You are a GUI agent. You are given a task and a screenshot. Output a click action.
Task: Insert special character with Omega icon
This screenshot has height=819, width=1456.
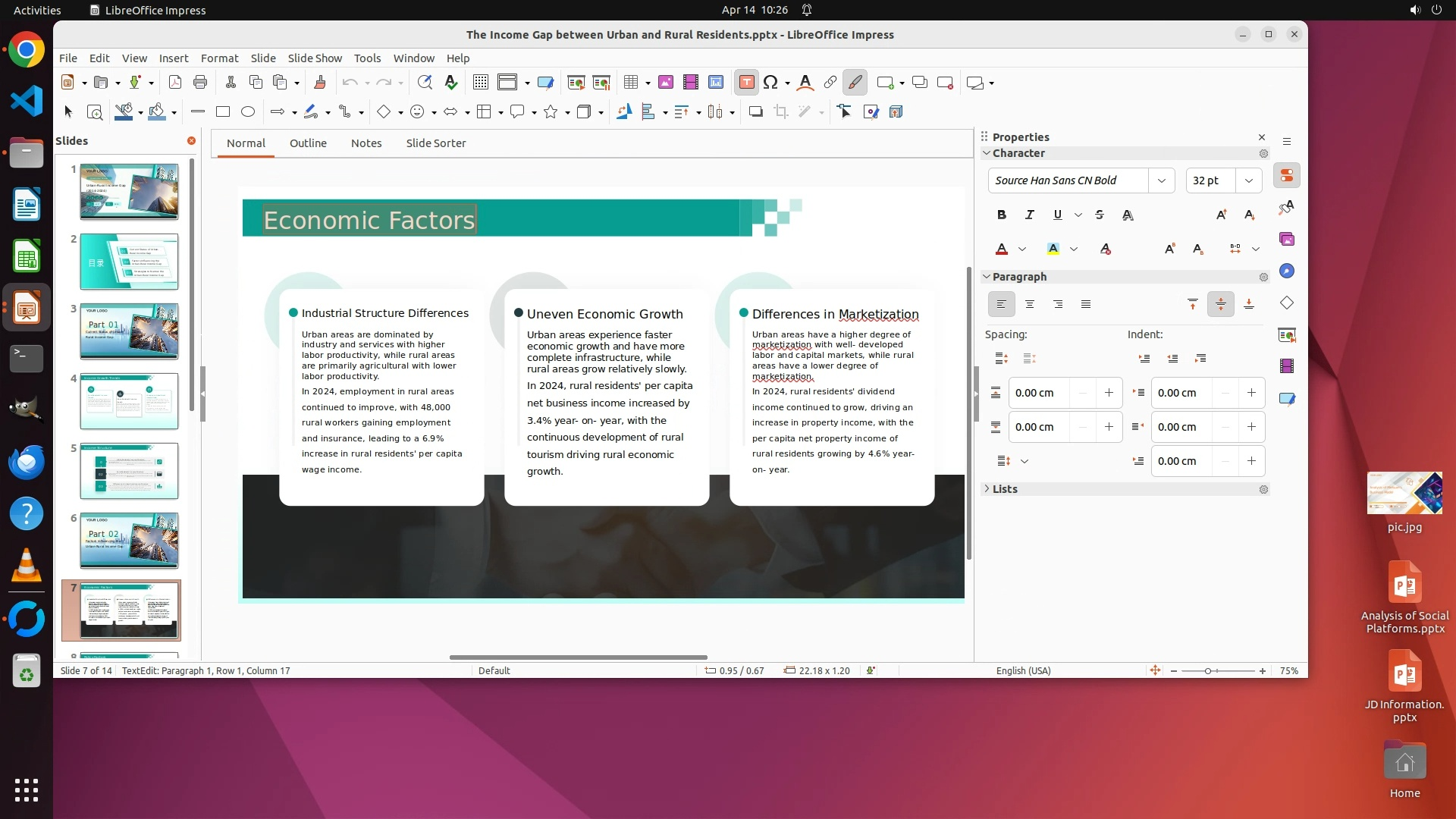[770, 83]
